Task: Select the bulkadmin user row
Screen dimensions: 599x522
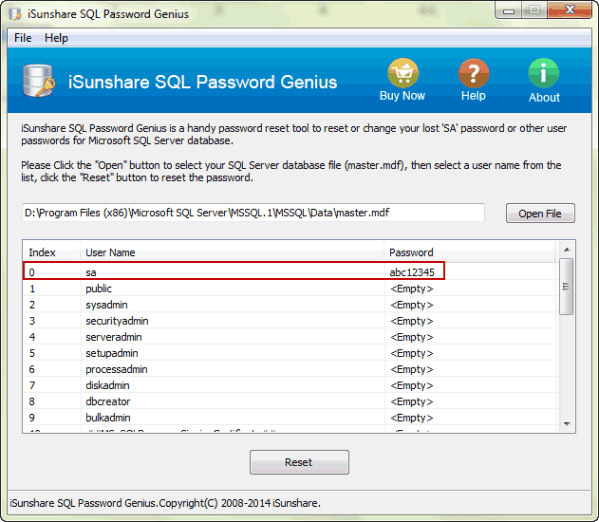Action: click(290, 417)
